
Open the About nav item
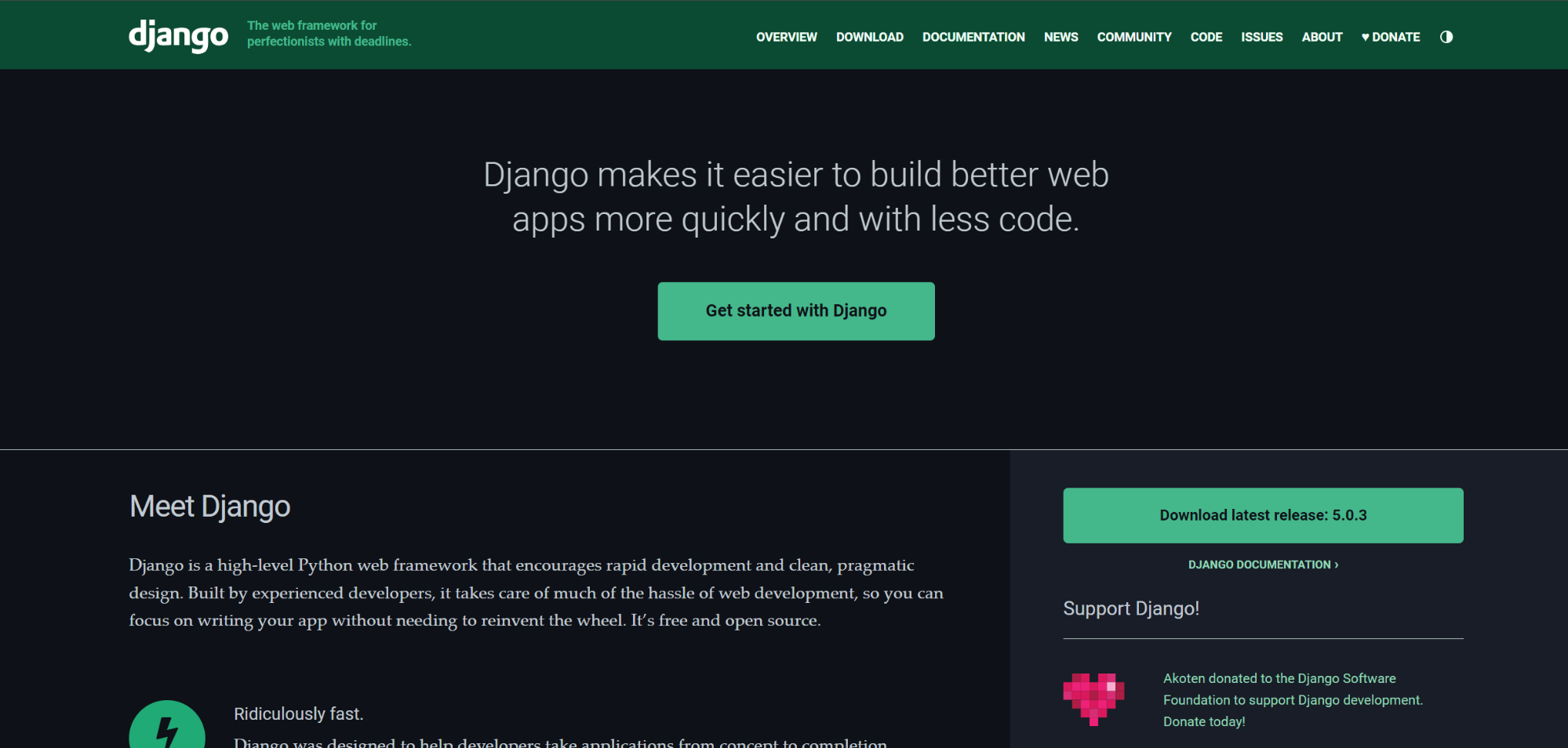[1322, 37]
